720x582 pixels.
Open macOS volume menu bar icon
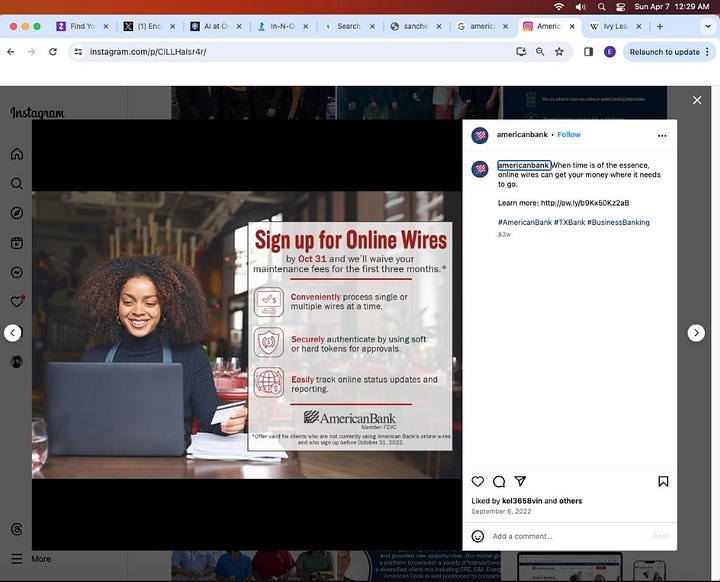580,7
